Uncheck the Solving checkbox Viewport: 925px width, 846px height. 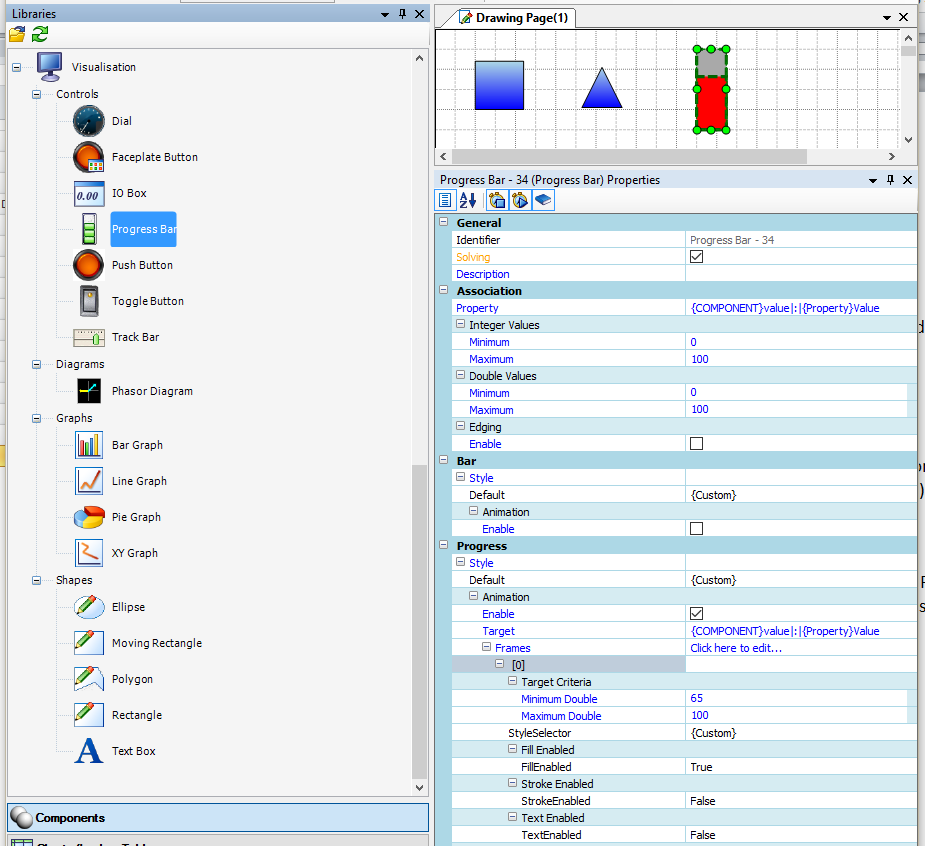tap(697, 257)
